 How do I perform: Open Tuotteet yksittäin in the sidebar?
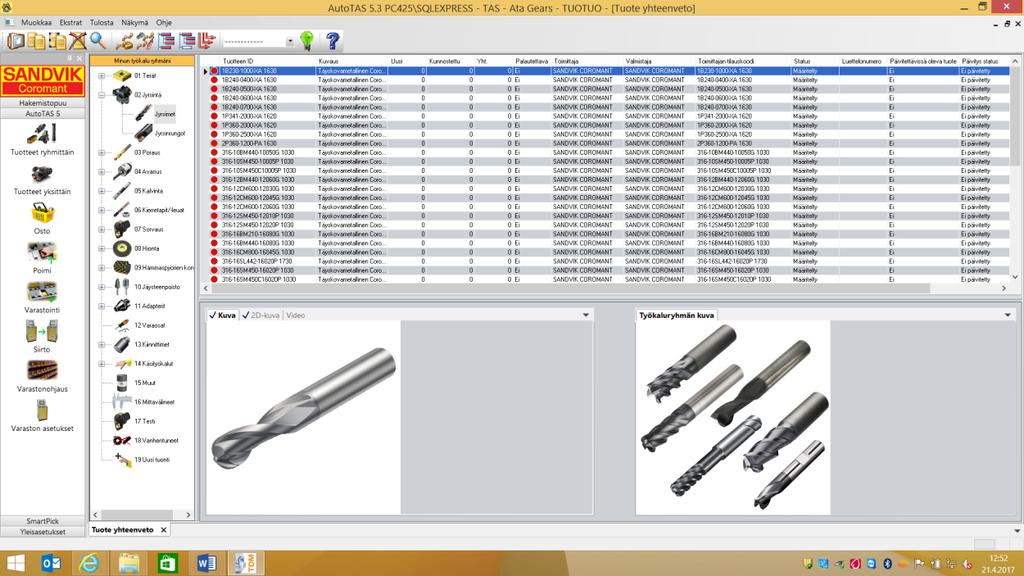pyautogui.click(x=42, y=180)
